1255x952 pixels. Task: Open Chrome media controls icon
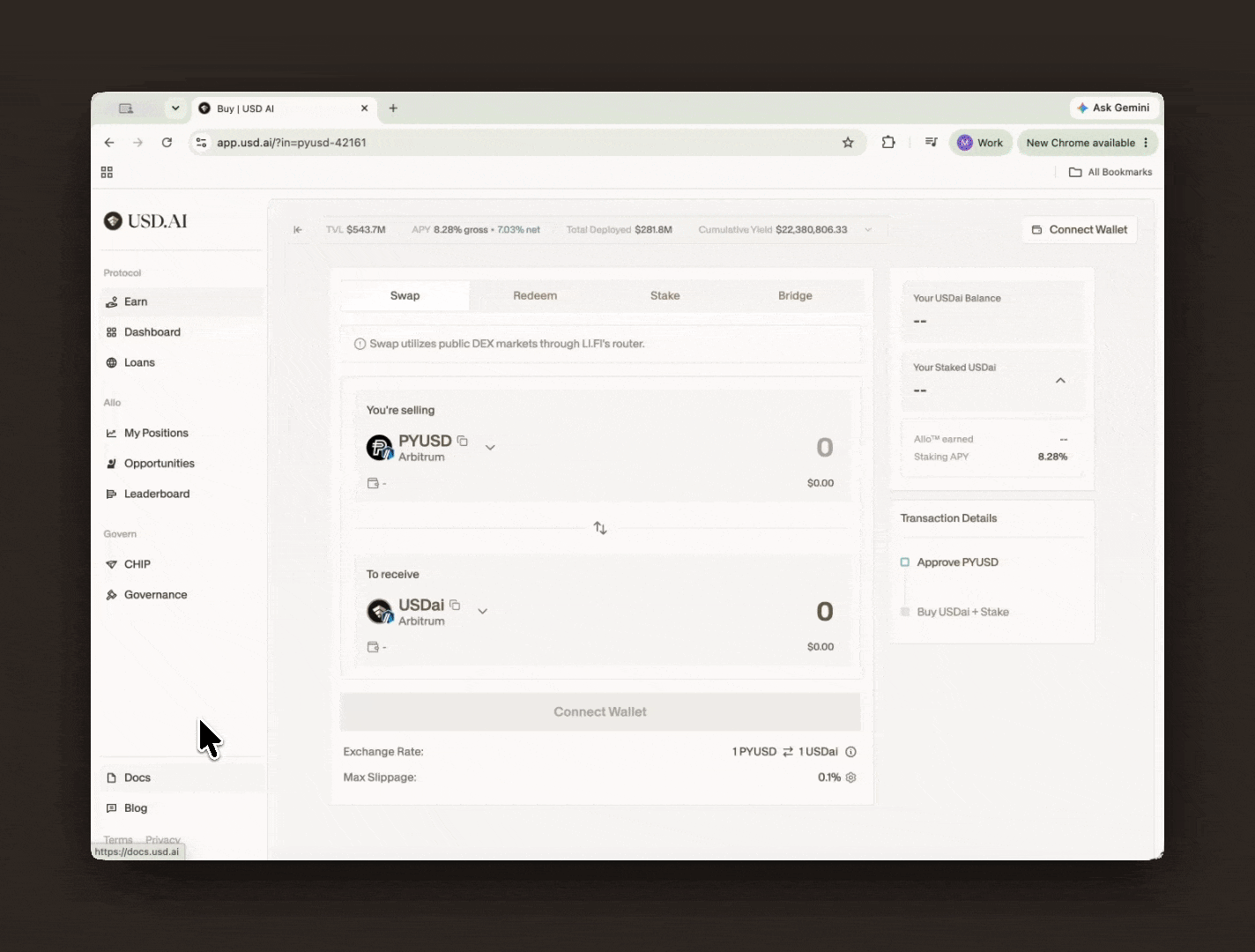[931, 143]
